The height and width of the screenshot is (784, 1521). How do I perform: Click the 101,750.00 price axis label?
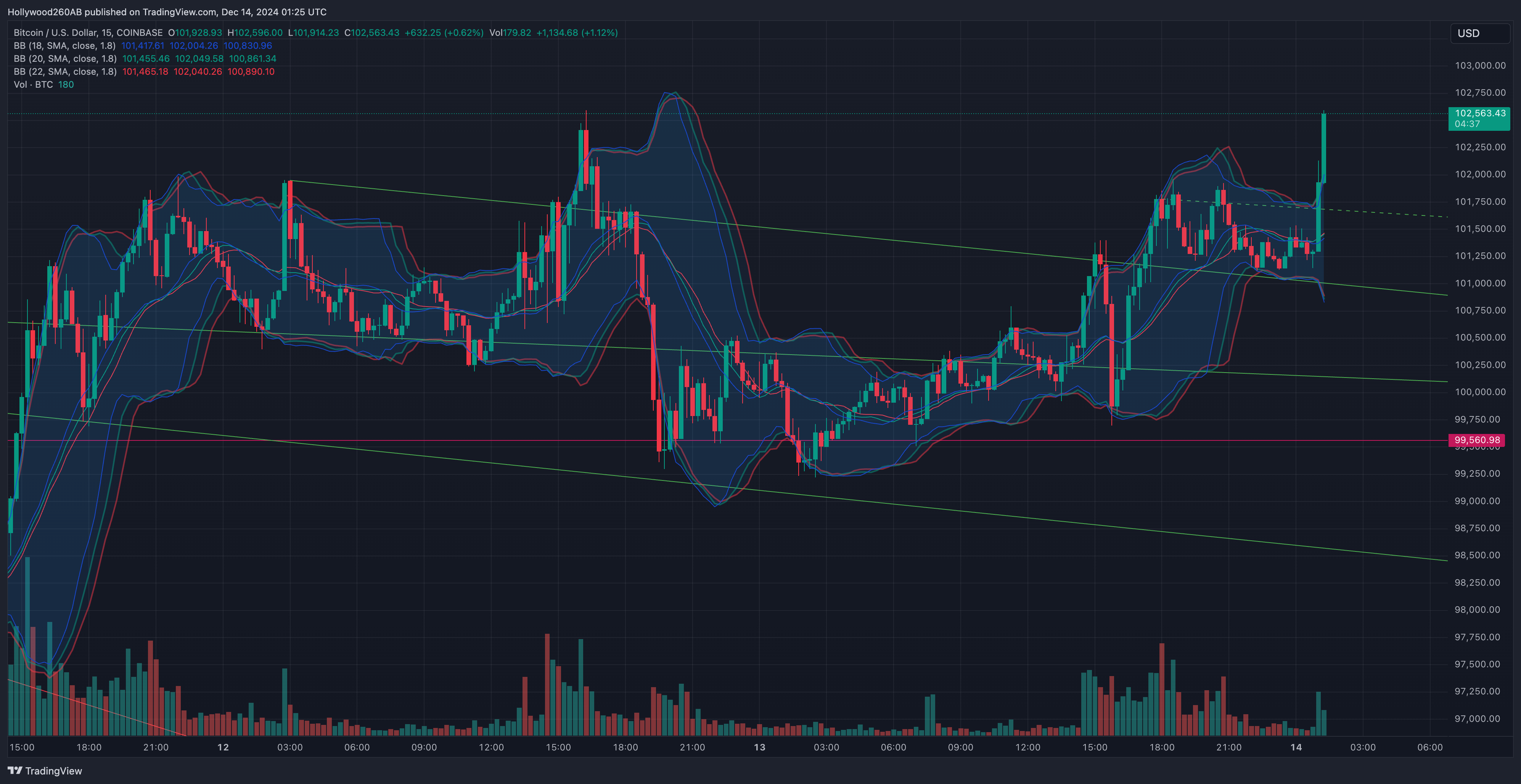click(1480, 201)
